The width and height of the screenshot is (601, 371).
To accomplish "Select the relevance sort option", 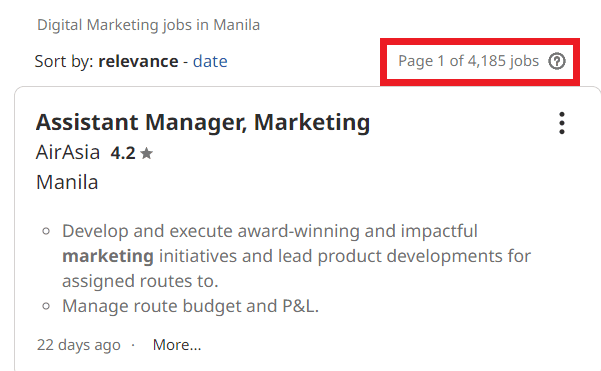I will (138, 61).
